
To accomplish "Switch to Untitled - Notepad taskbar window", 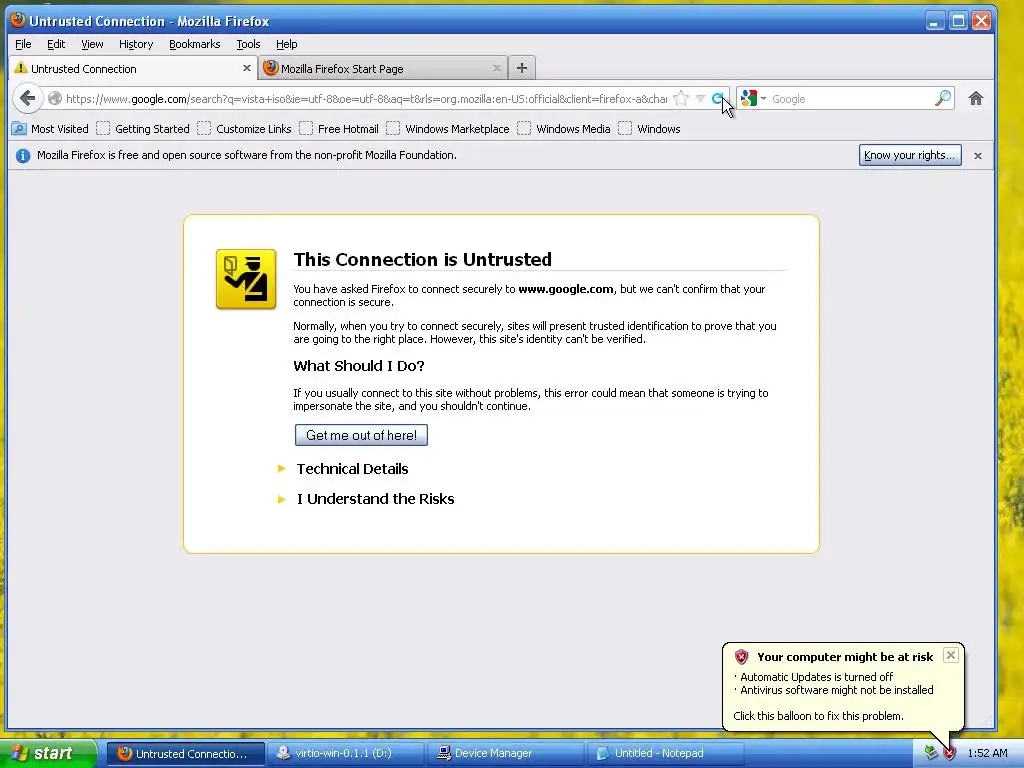I will click(x=666, y=753).
